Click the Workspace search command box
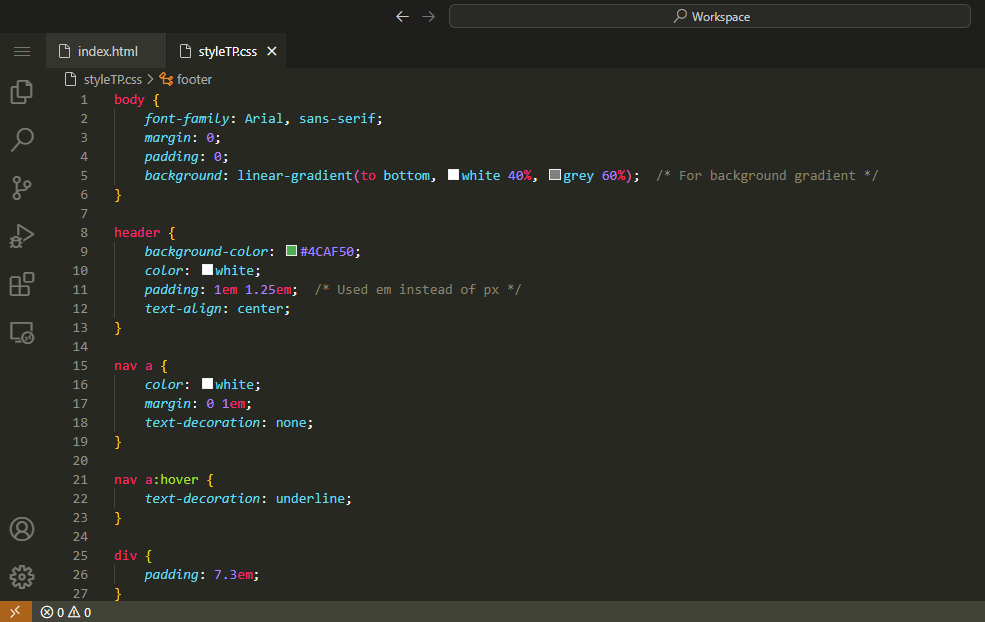 pos(710,16)
